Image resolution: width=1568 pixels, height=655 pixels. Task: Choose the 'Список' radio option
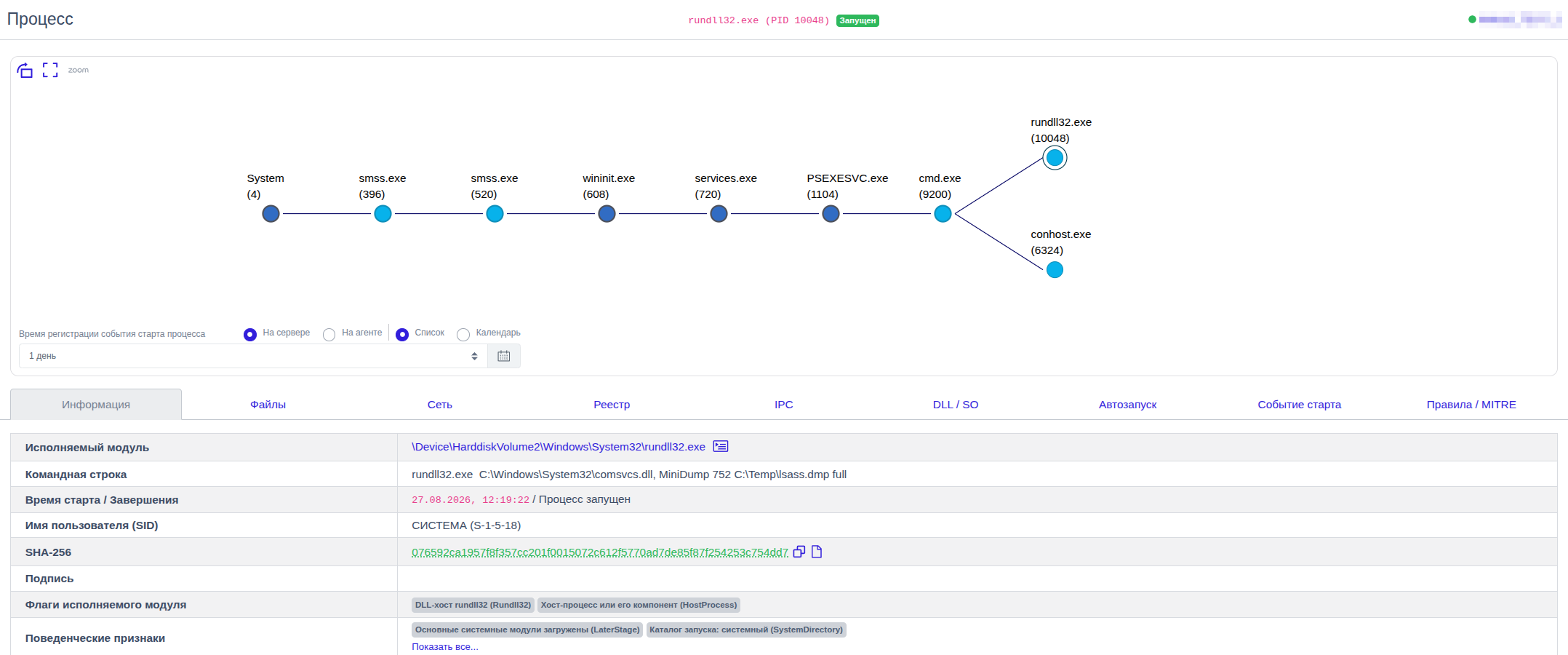tap(402, 334)
